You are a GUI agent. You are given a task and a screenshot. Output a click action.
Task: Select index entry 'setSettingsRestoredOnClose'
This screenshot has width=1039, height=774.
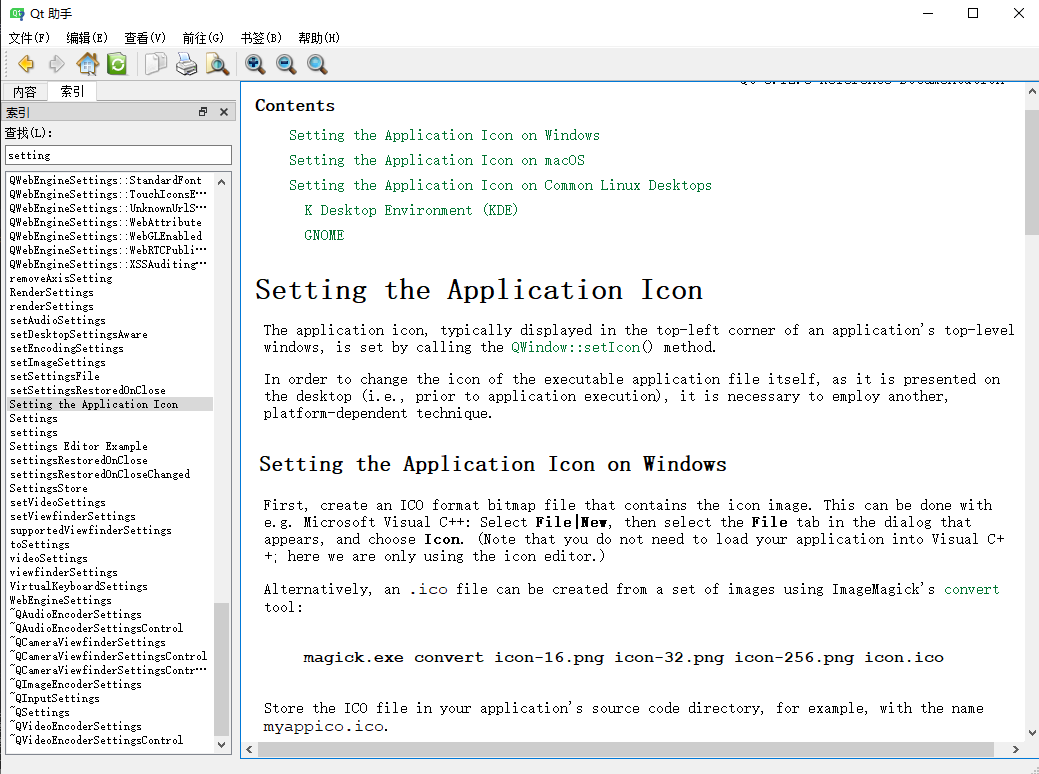pyautogui.click(x=110, y=390)
